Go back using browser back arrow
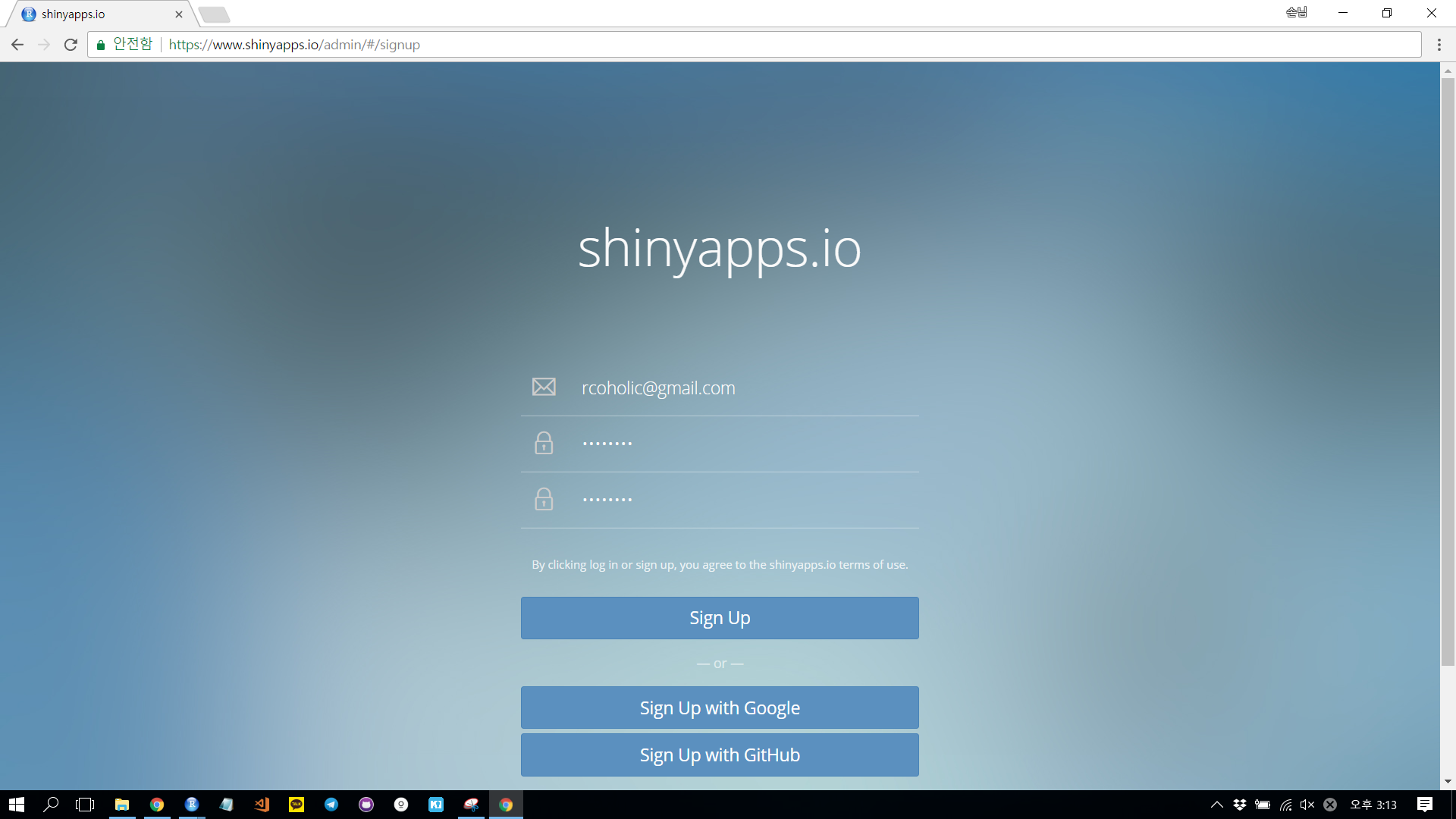Screen dimensions: 1456x819 [x=17, y=45]
